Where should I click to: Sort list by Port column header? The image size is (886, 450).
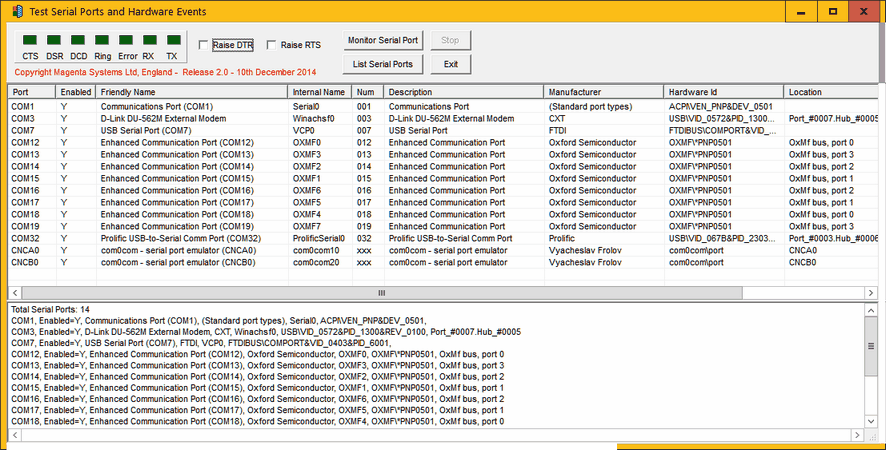click(x=31, y=92)
